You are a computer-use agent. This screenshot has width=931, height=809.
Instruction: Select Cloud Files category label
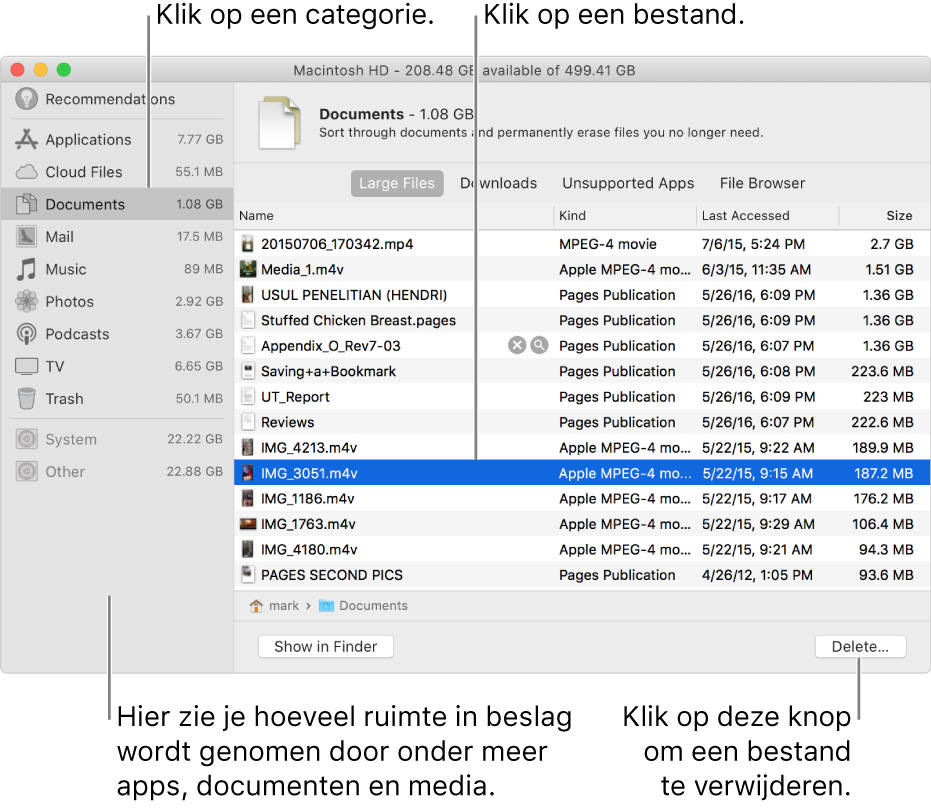[84, 172]
